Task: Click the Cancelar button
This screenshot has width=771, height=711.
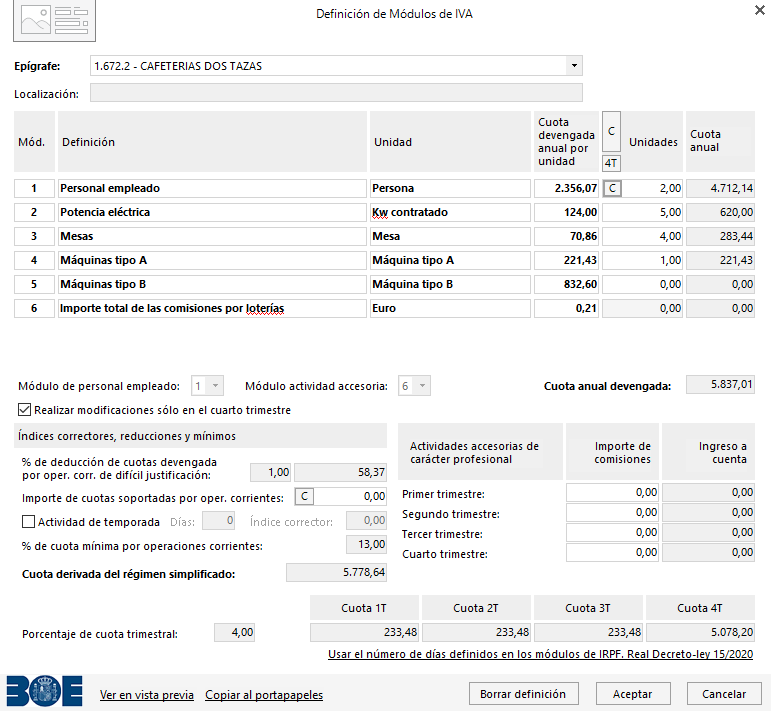Action: click(x=724, y=694)
